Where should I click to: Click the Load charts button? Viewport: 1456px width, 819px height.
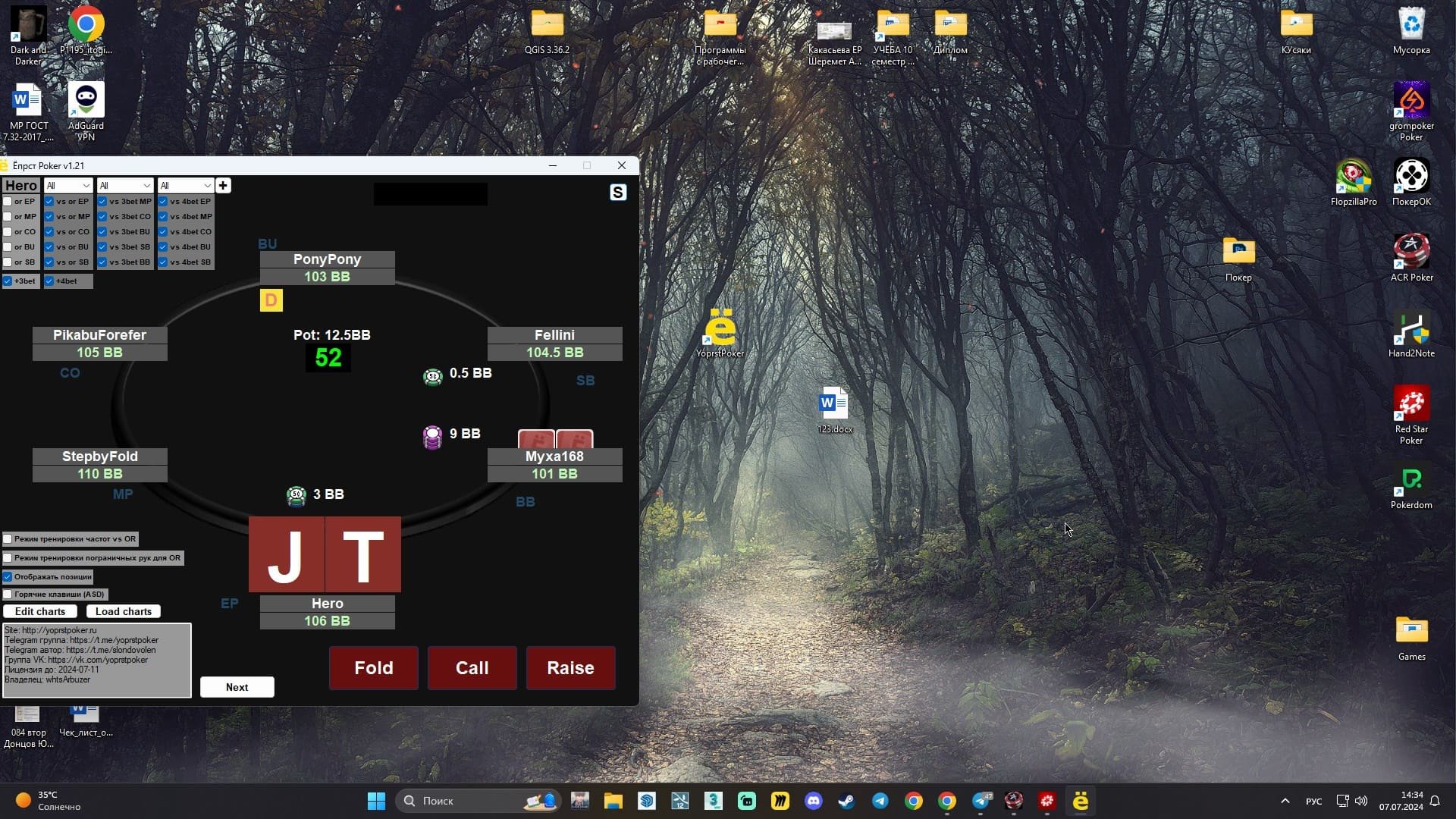pos(124,611)
